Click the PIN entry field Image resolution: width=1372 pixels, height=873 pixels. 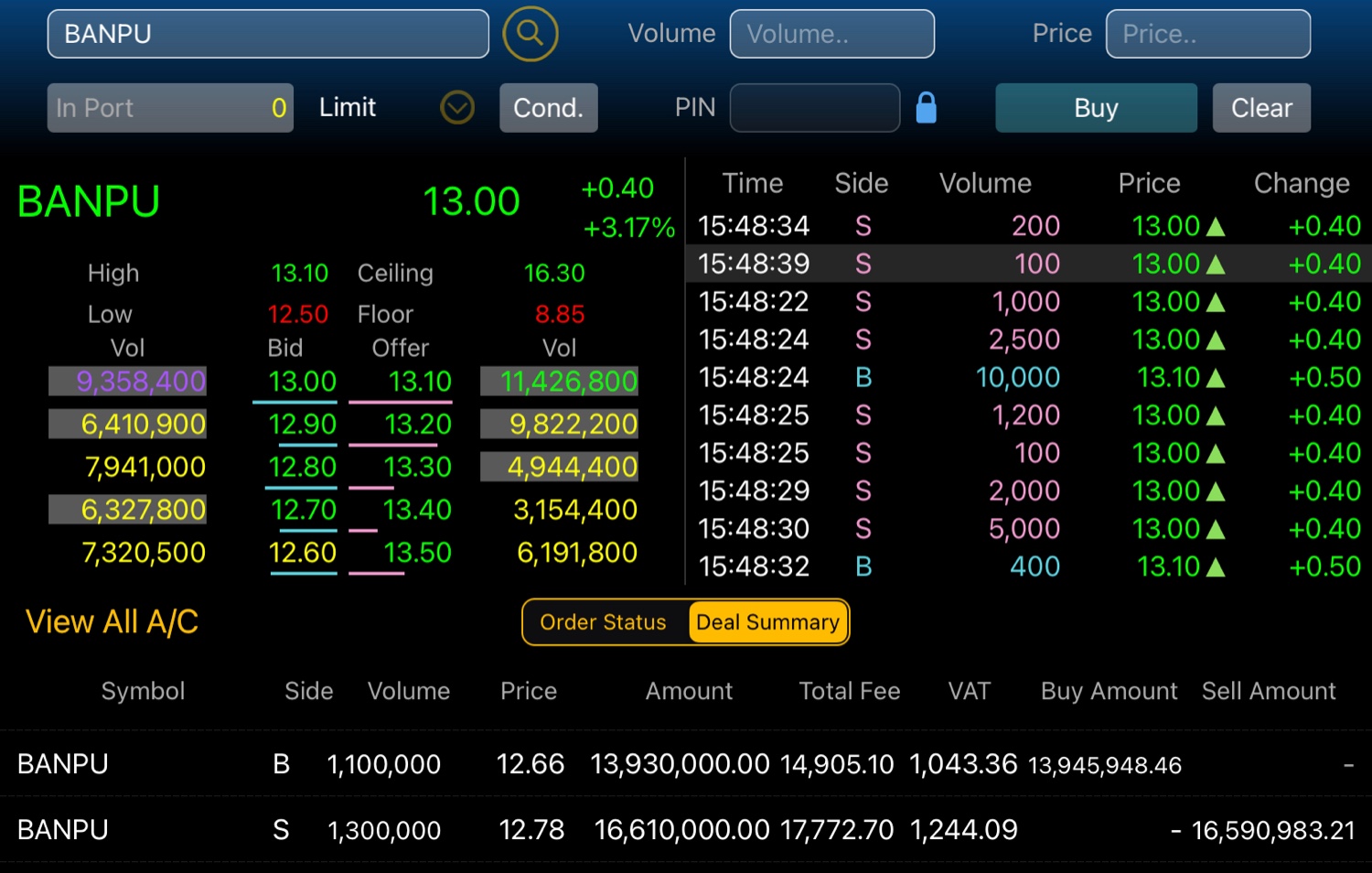click(x=815, y=108)
